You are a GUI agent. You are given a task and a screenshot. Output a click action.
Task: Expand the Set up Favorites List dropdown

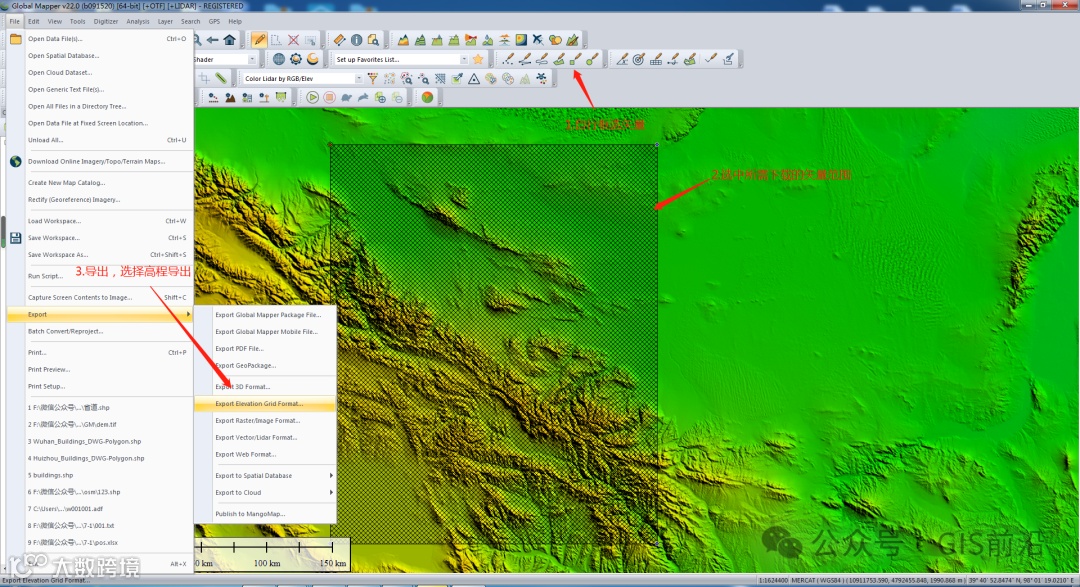(463, 59)
